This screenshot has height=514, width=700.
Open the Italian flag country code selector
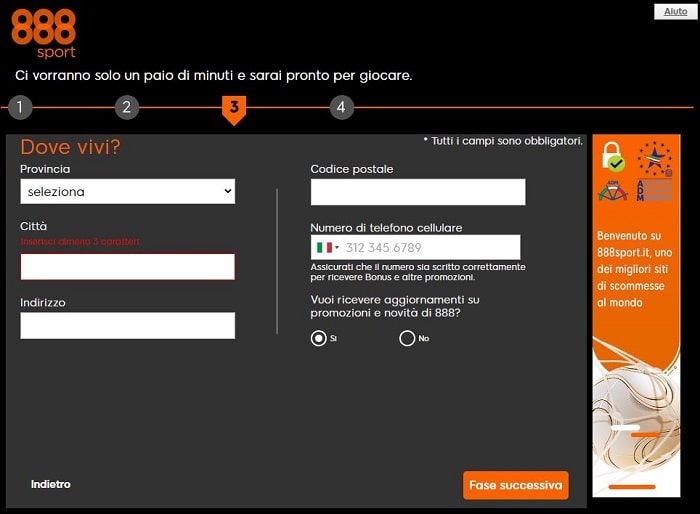tap(328, 247)
